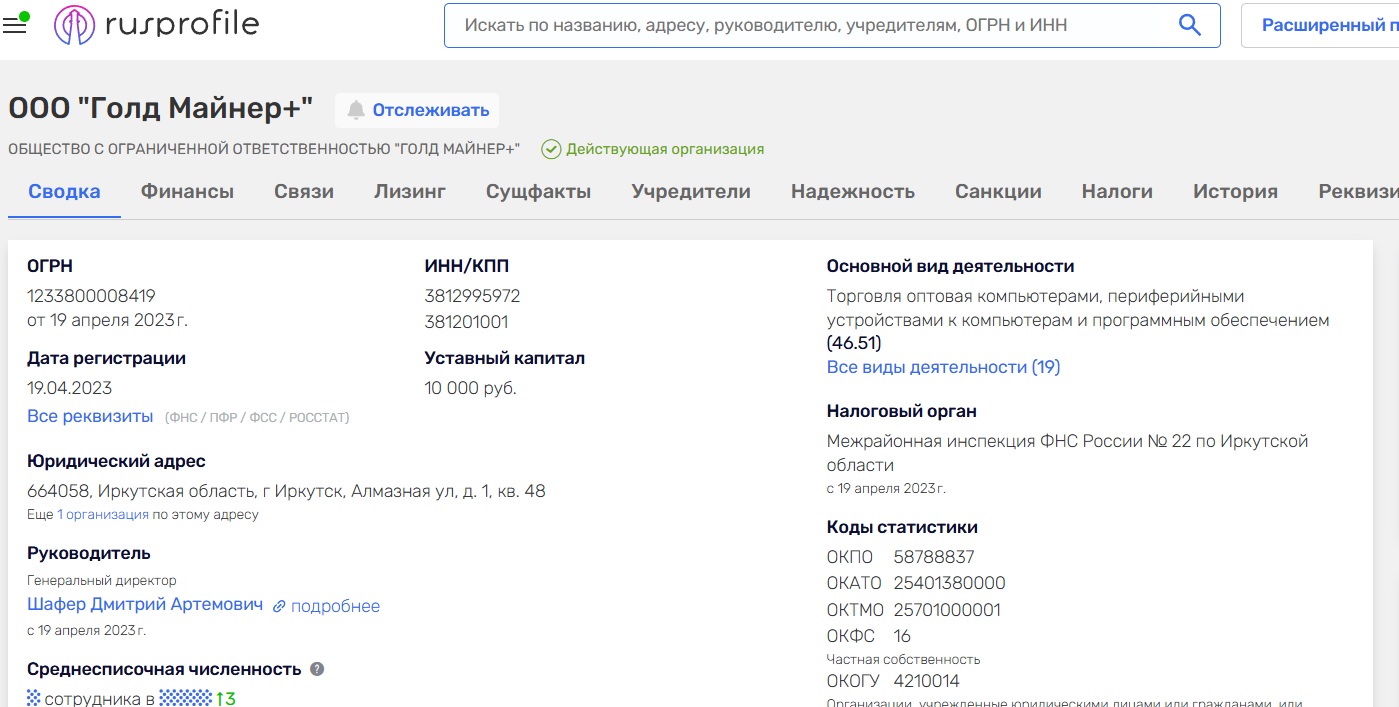
Task: Open the Финансы tab
Action: pos(187,192)
